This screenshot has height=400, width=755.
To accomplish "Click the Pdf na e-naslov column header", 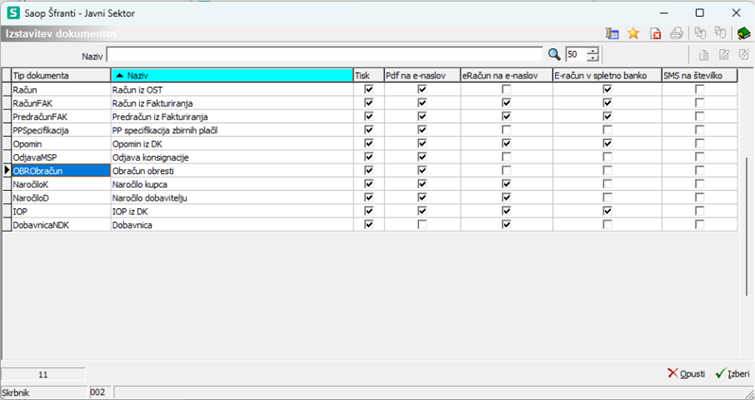I will [422, 76].
